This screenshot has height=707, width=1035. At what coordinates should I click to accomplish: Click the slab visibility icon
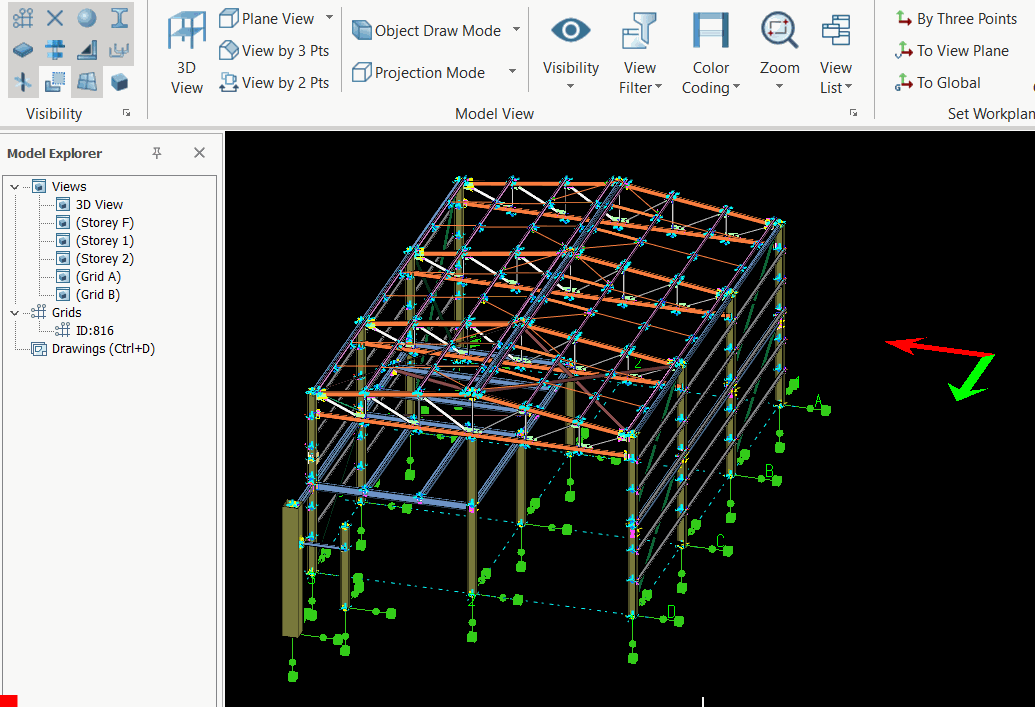(23, 50)
